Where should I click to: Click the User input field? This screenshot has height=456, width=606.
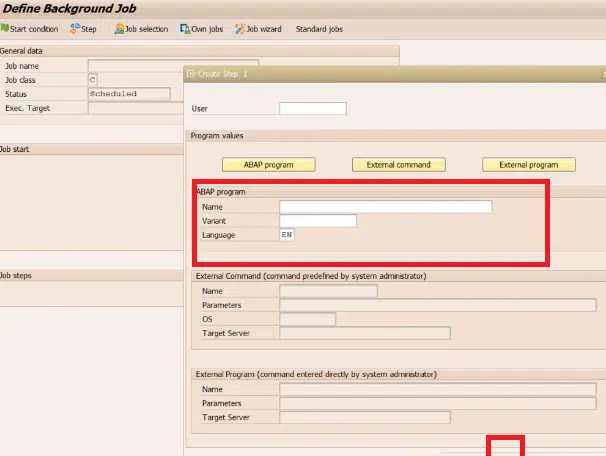[x=313, y=109]
